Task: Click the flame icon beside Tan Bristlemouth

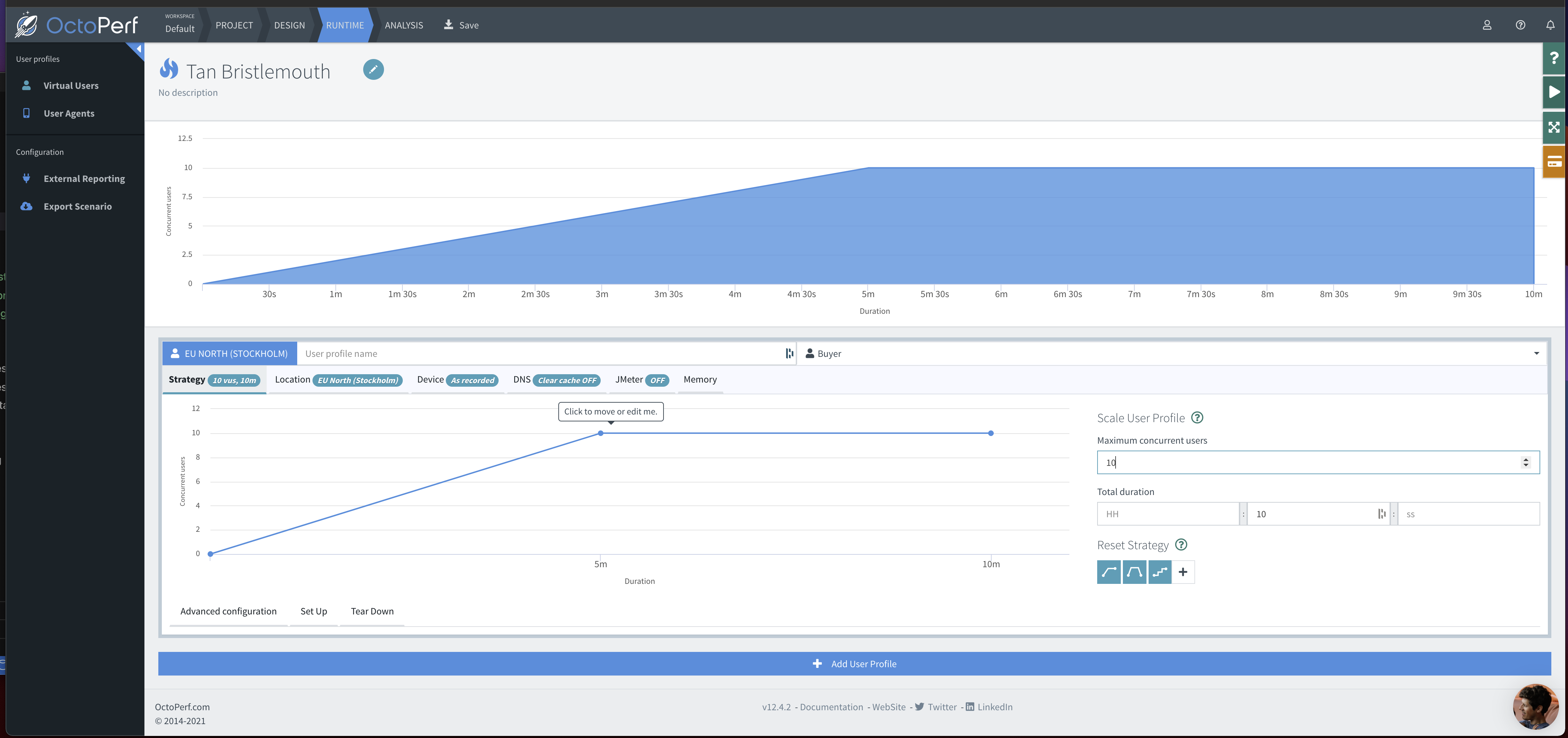Action: coord(169,69)
